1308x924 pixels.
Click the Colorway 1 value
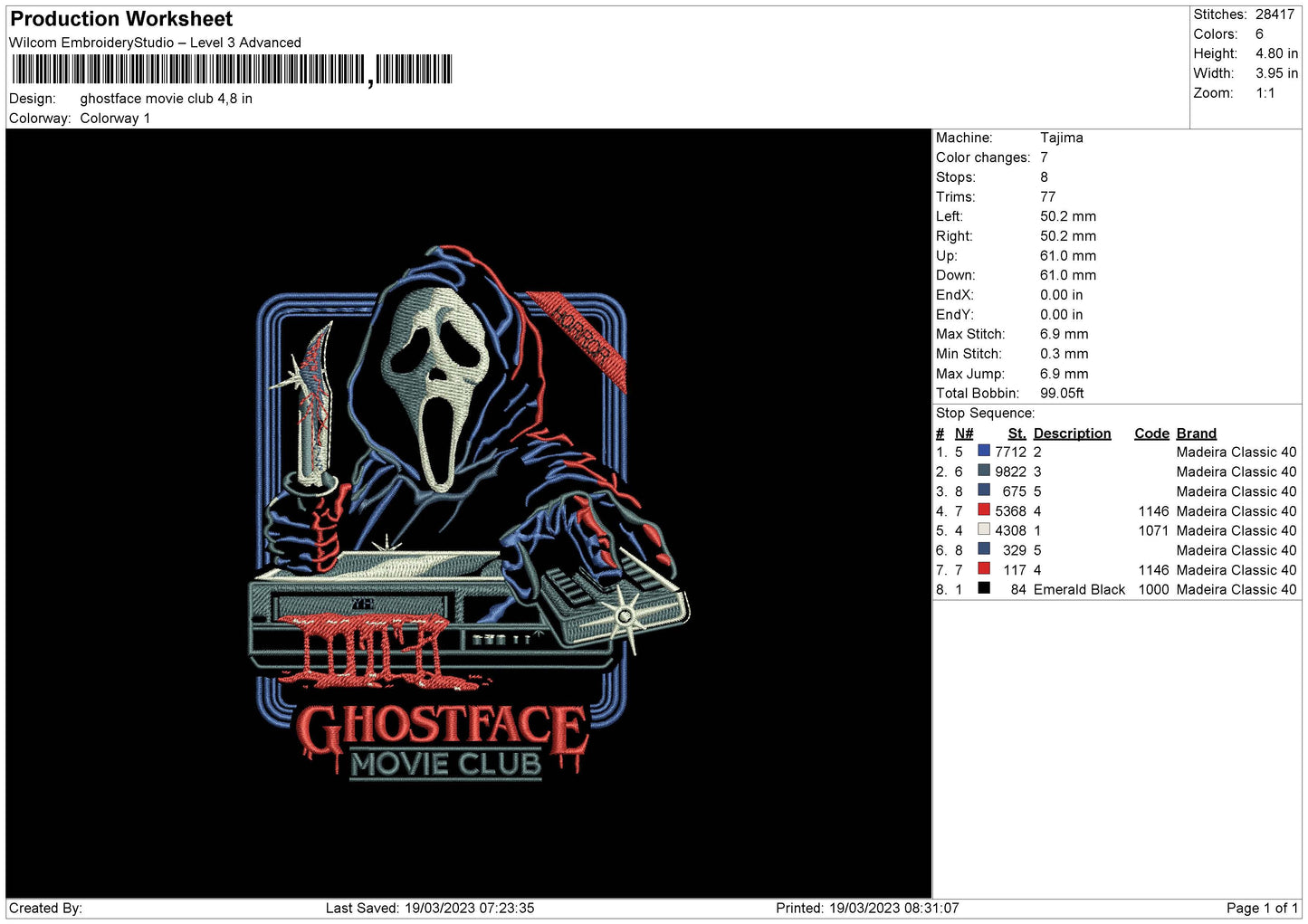(x=115, y=119)
